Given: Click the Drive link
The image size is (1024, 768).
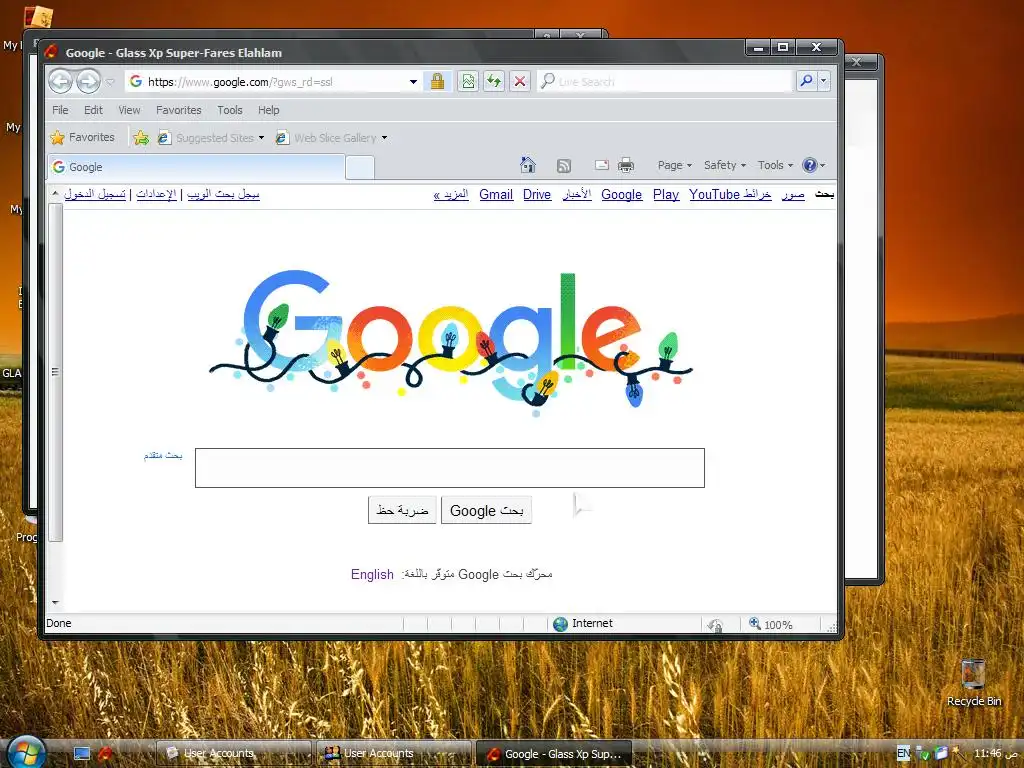Looking at the screenshot, I should click(537, 195).
